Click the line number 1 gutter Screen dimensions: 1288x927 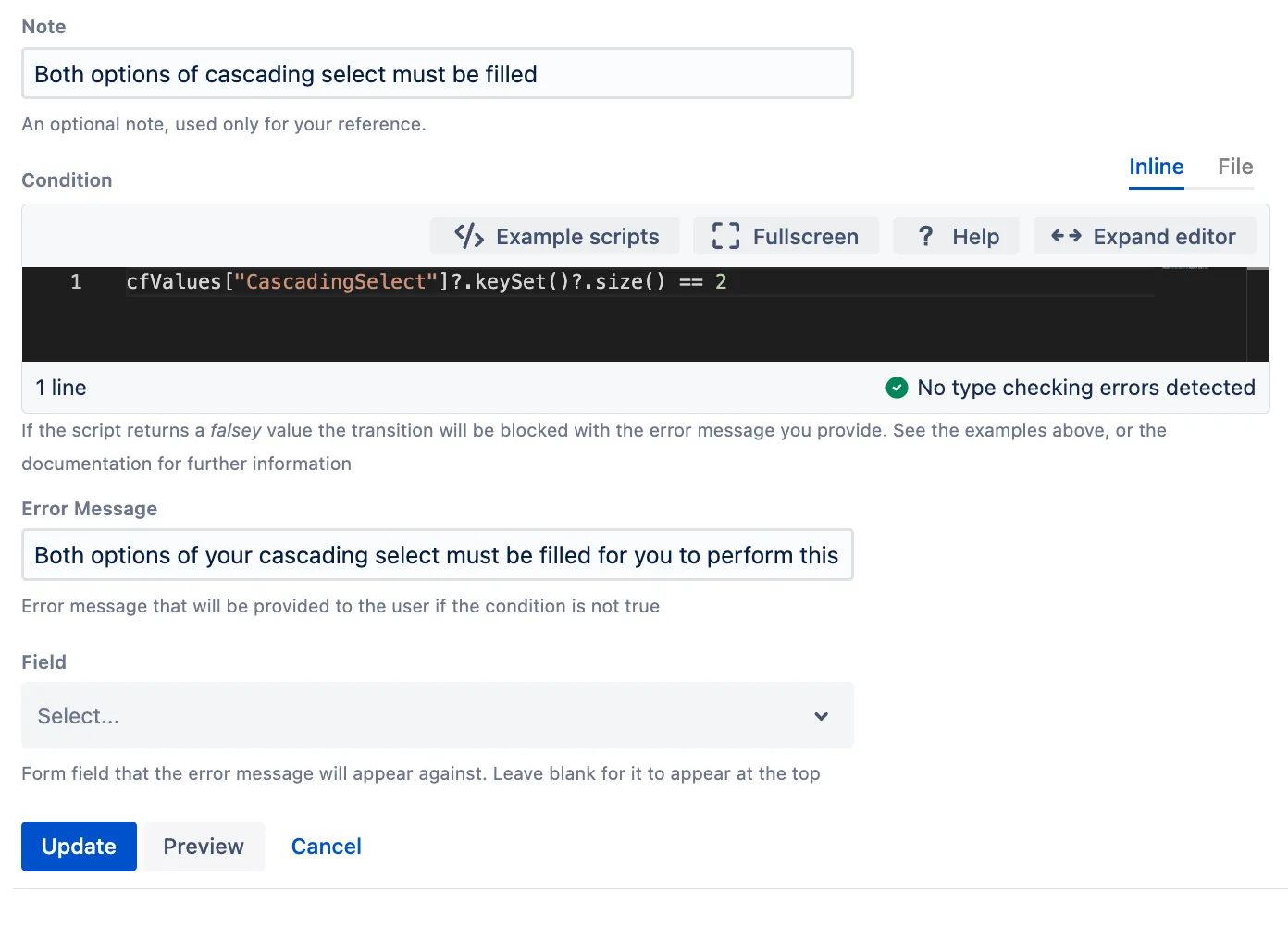(76, 281)
